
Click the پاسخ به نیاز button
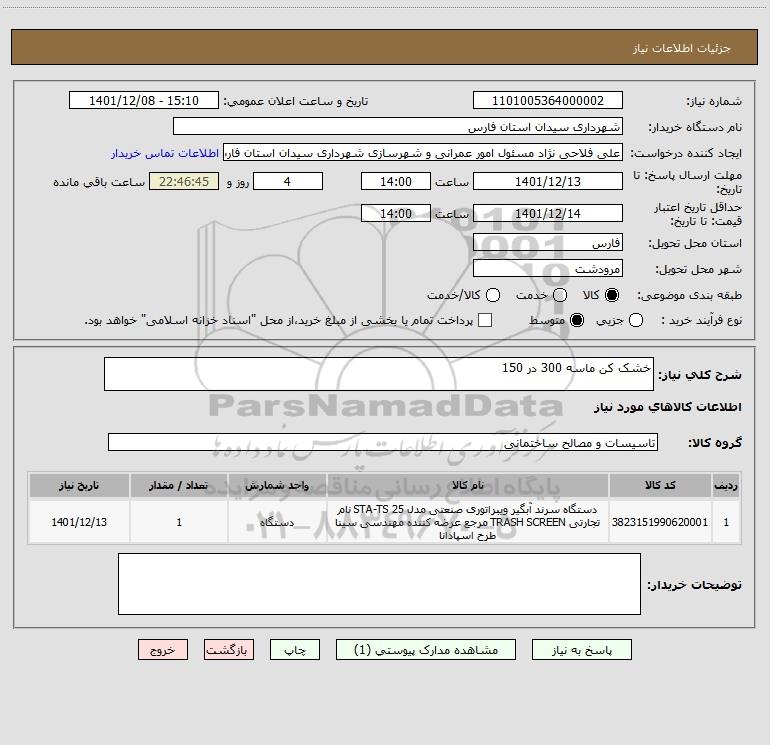click(581, 650)
